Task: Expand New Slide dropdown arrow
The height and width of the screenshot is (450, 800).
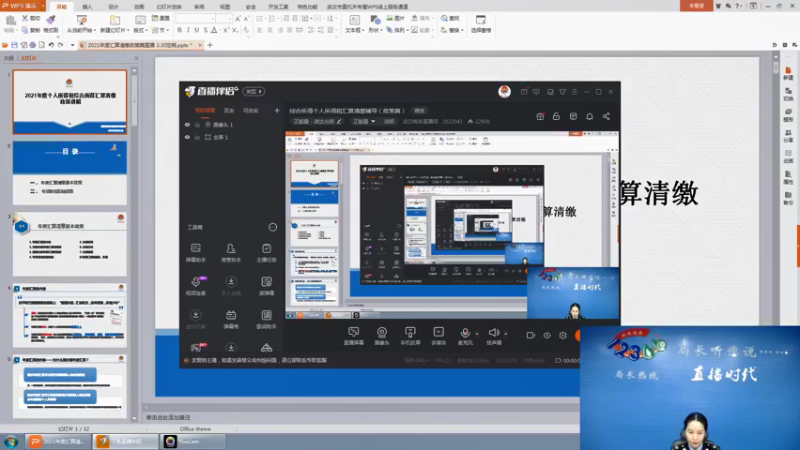Action: pos(128,31)
